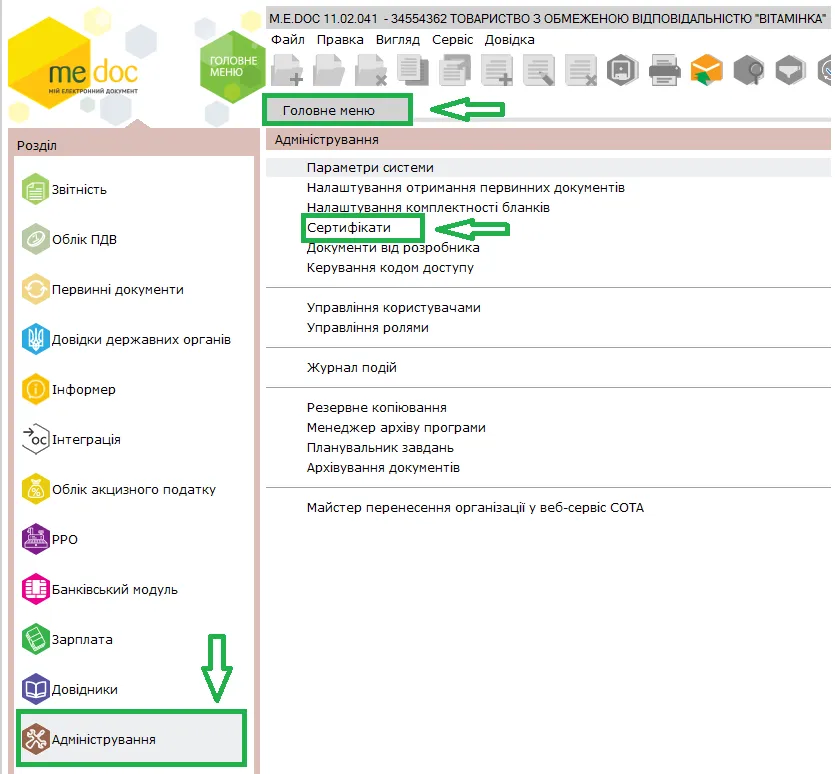Open Архівування документів

pos(383,467)
